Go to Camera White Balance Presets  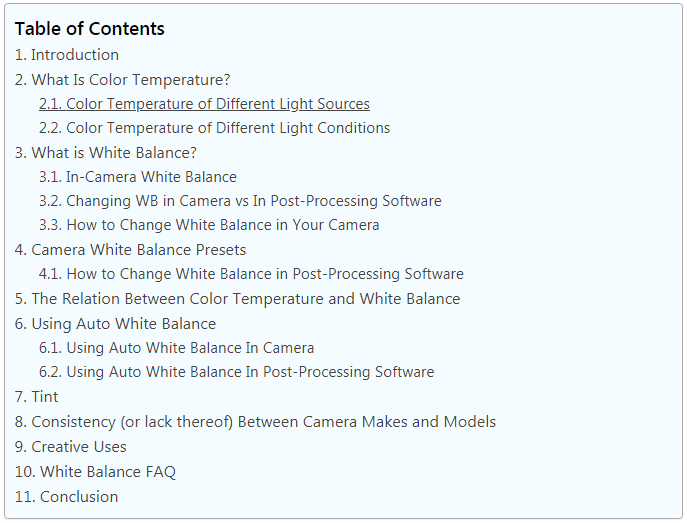(130, 250)
